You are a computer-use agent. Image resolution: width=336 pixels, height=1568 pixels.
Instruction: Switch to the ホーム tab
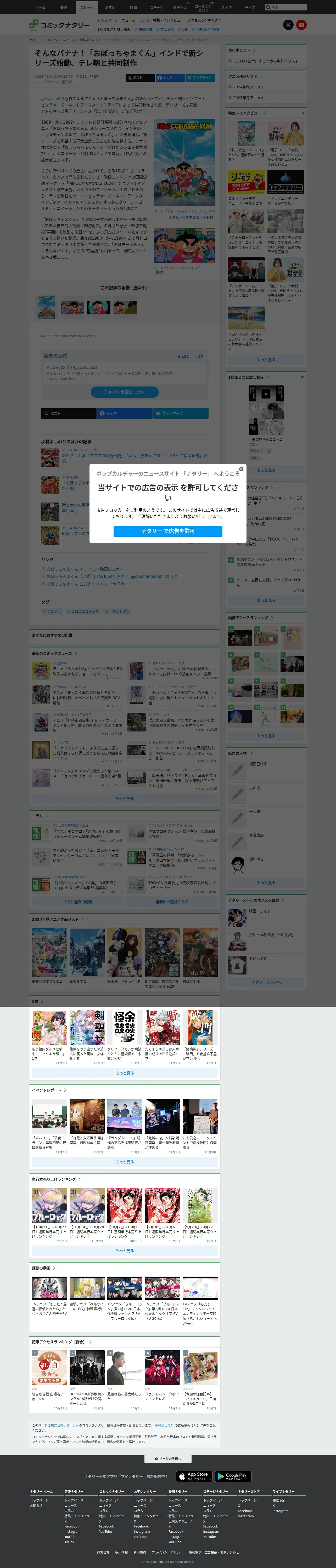[x=40, y=7]
